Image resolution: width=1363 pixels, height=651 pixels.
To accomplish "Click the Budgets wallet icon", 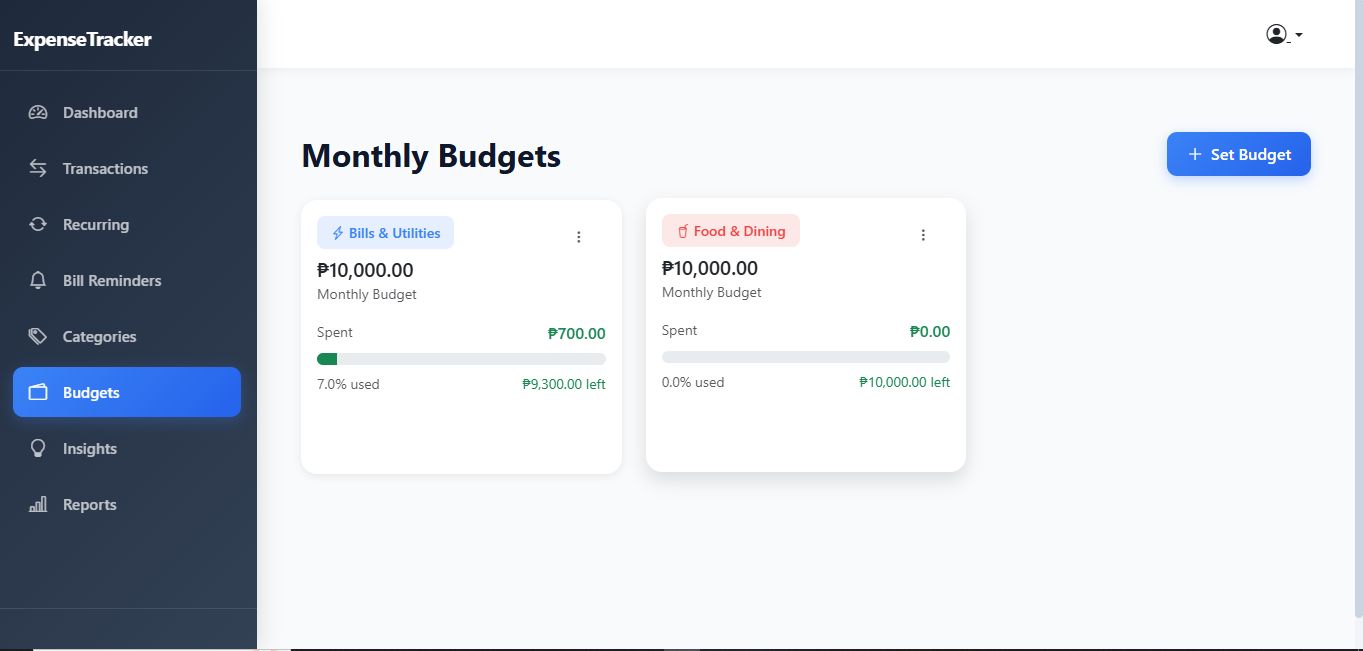I will click(38, 393).
